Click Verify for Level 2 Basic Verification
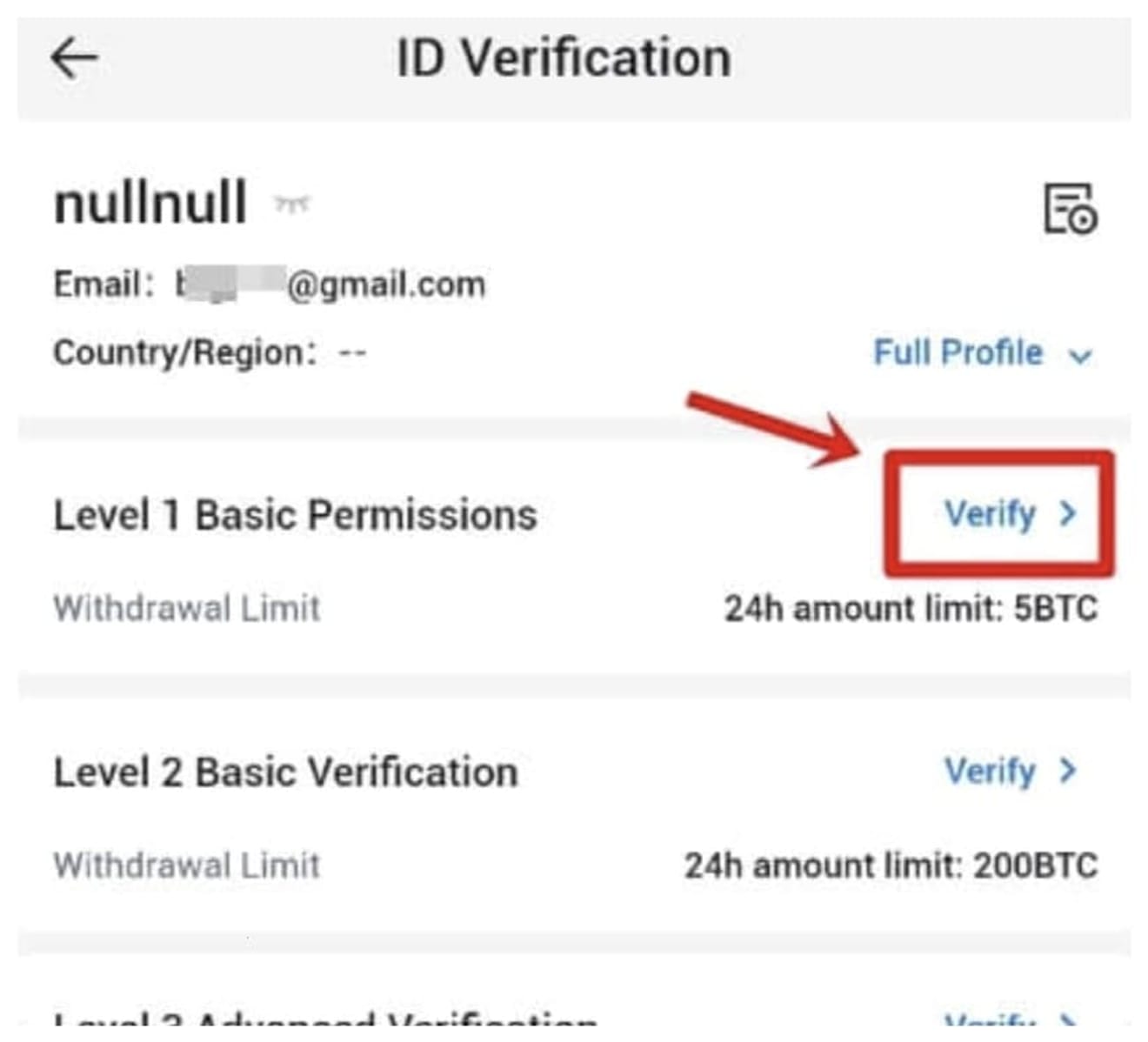Image resolution: width=1148 pixels, height=1042 pixels. [990, 771]
